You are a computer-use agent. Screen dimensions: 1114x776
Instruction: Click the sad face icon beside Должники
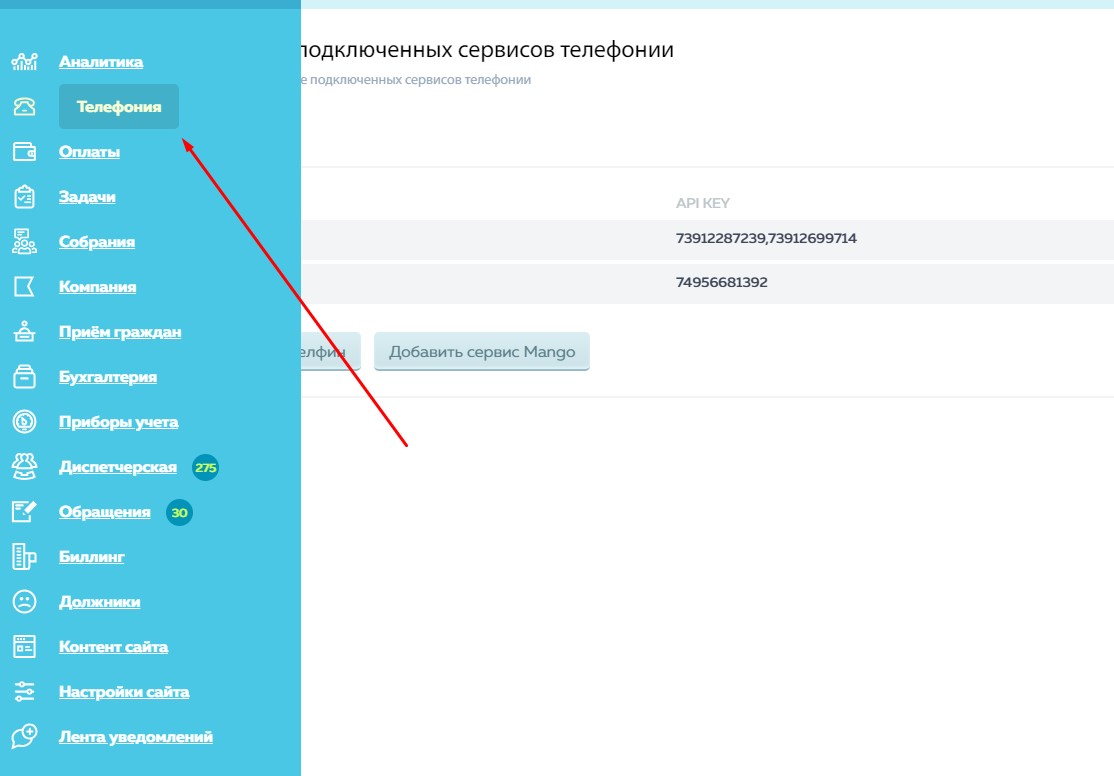(24, 602)
